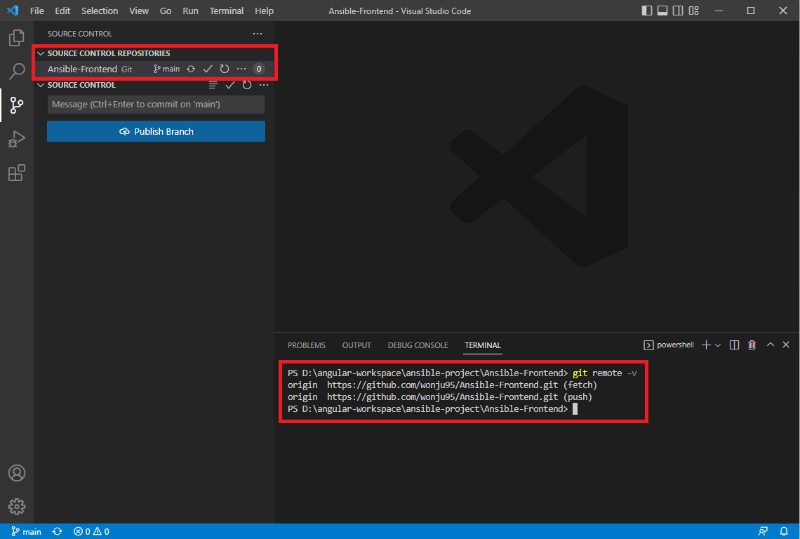Click view as tree icon in Source Control header
Image resolution: width=800 pixels, height=539 pixels.
[x=213, y=85]
